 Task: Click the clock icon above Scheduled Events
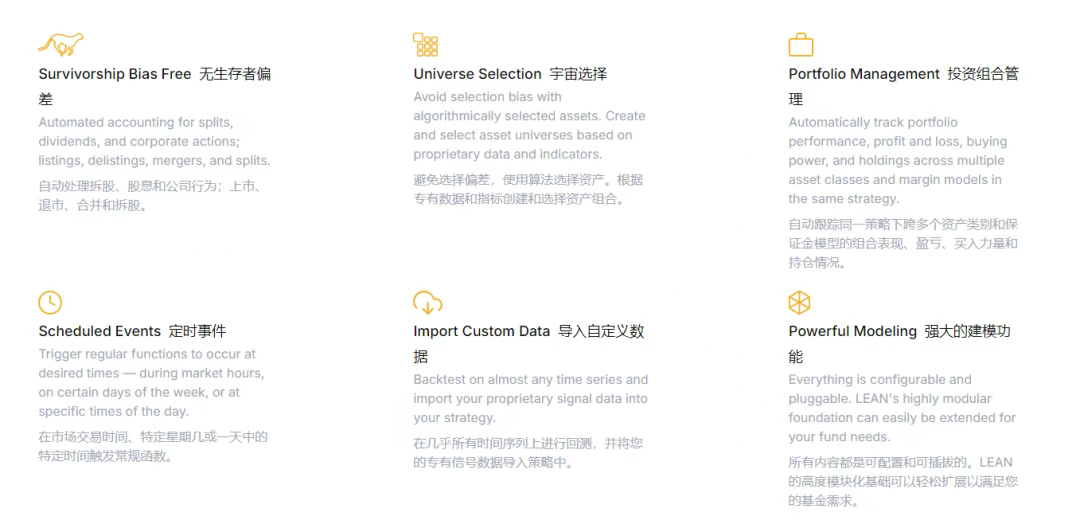click(50, 302)
